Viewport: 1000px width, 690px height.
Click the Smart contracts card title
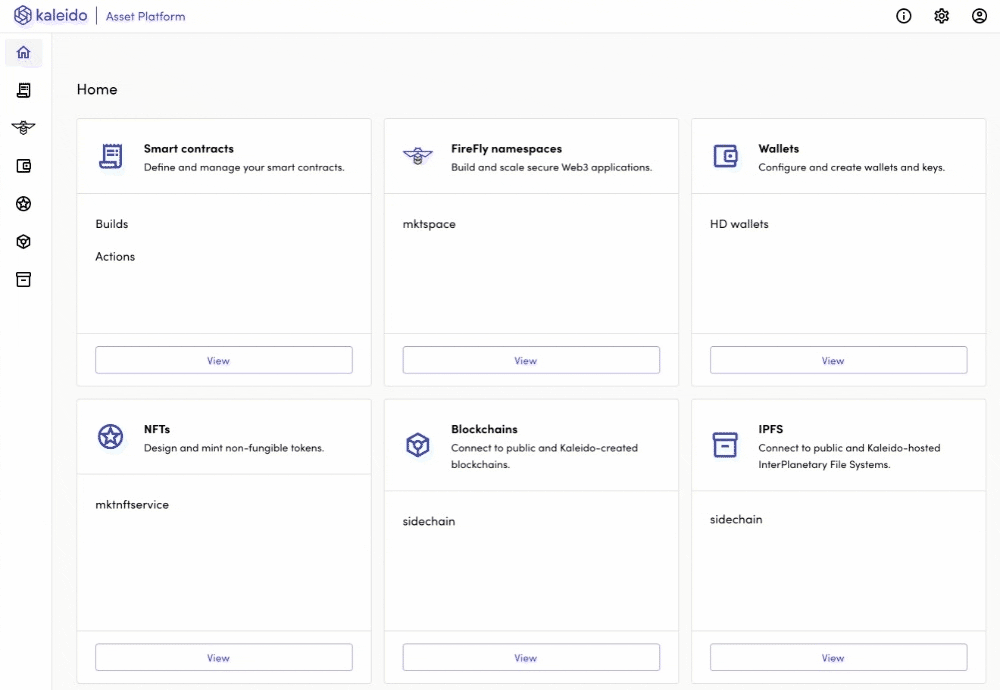pos(189,149)
